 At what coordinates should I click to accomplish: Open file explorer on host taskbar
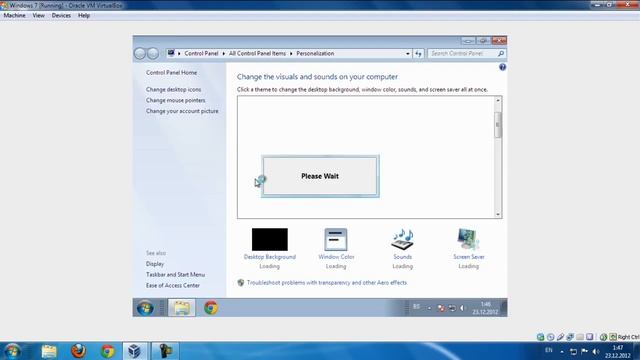pos(49,351)
